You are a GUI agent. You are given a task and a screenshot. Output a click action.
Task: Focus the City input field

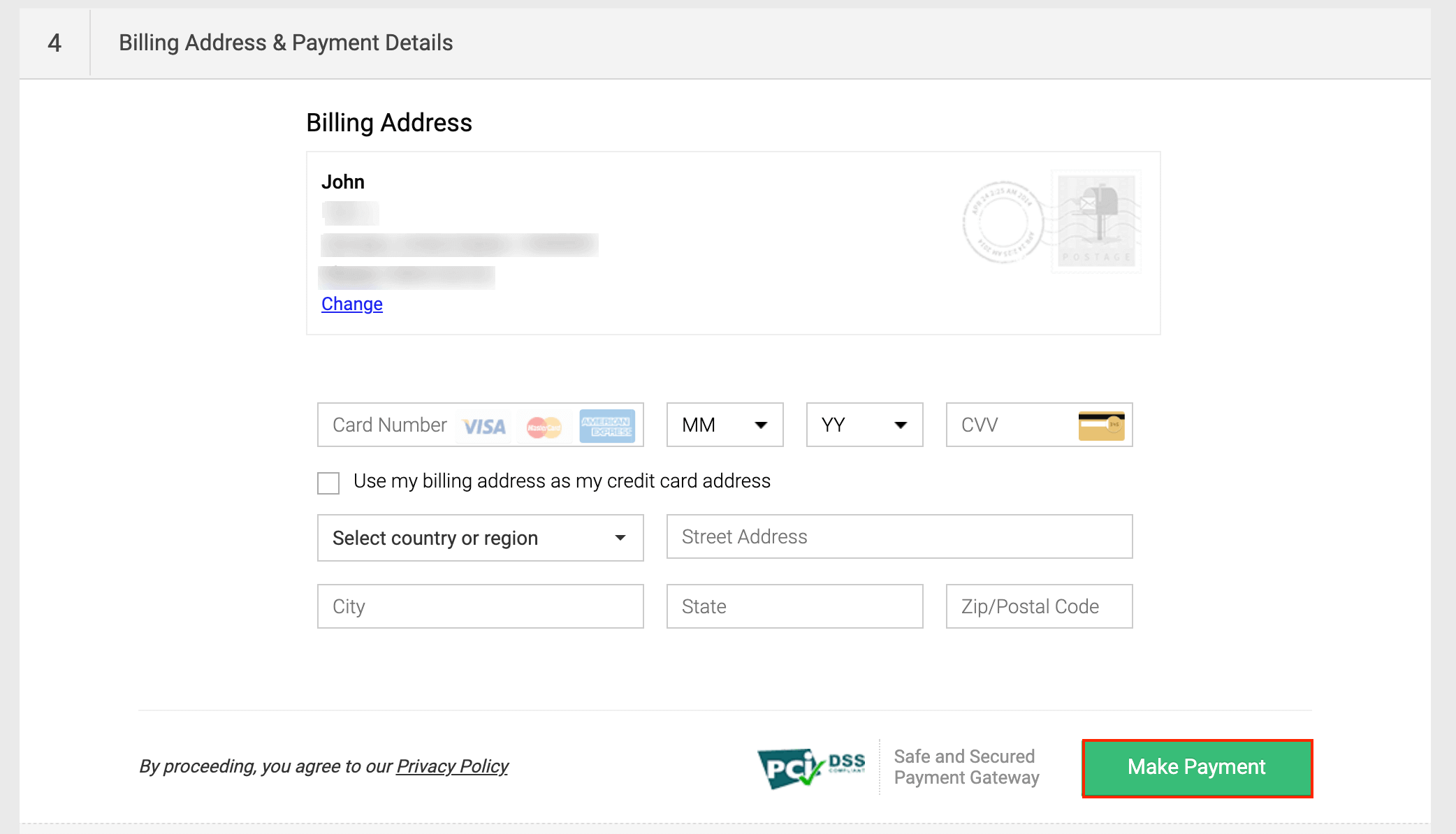click(x=480, y=606)
